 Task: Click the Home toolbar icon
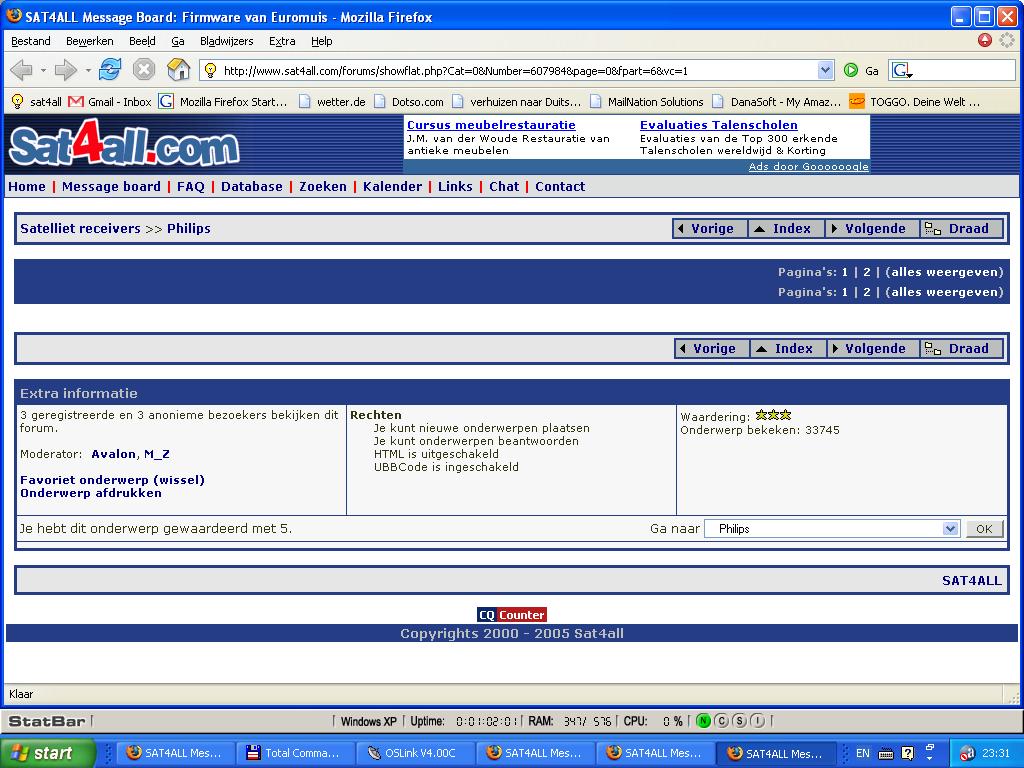178,70
